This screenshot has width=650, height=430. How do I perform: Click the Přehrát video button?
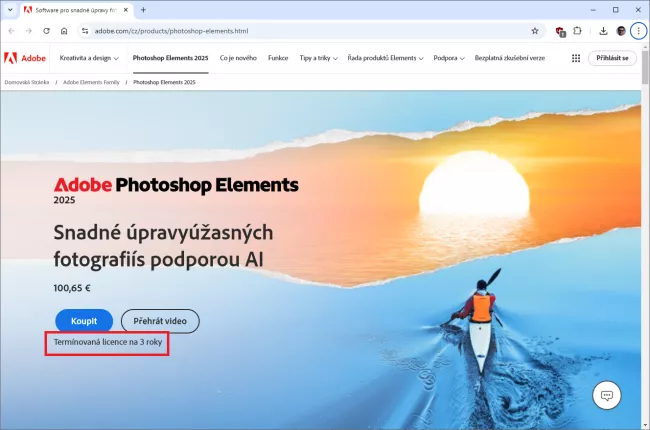pos(160,321)
